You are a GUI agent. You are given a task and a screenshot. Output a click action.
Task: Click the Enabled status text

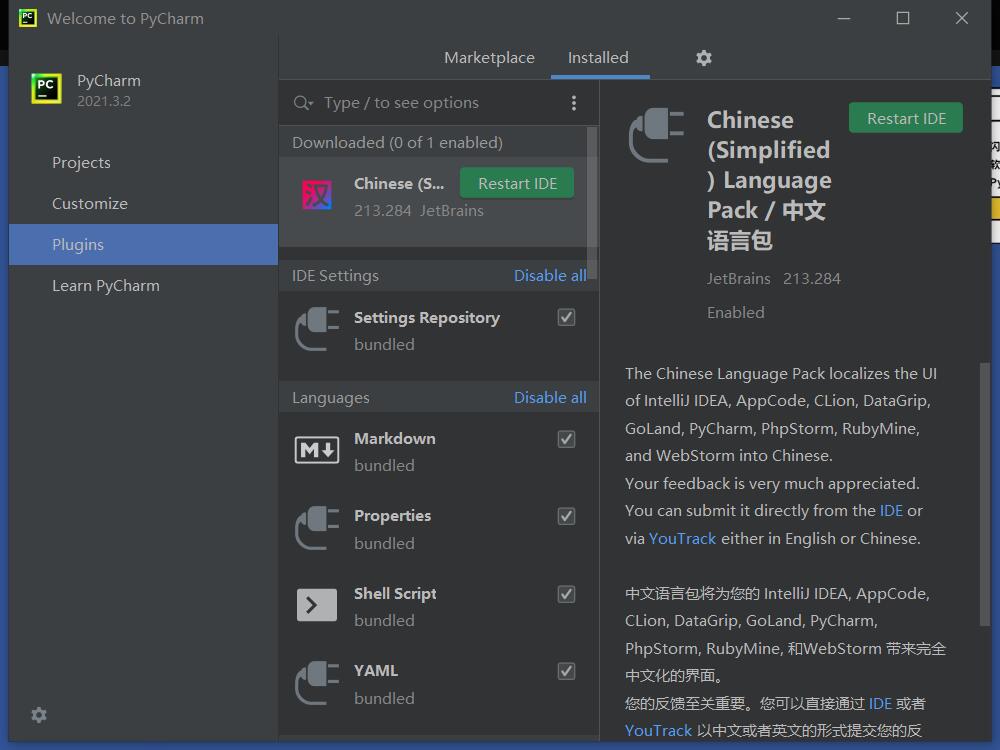[735, 312]
